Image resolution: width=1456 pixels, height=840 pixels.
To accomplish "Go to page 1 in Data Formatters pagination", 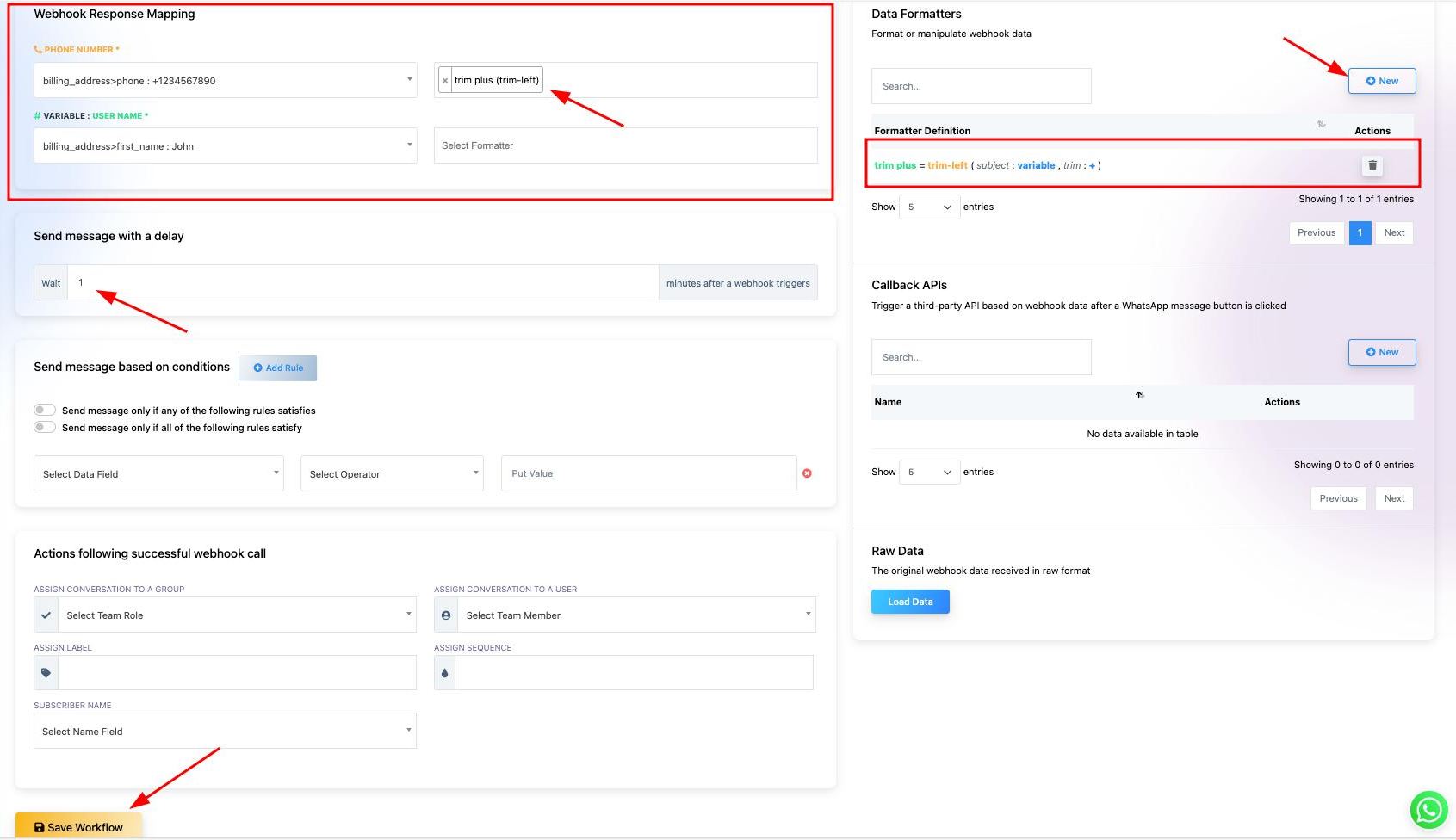I will pyautogui.click(x=1360, y=233).
